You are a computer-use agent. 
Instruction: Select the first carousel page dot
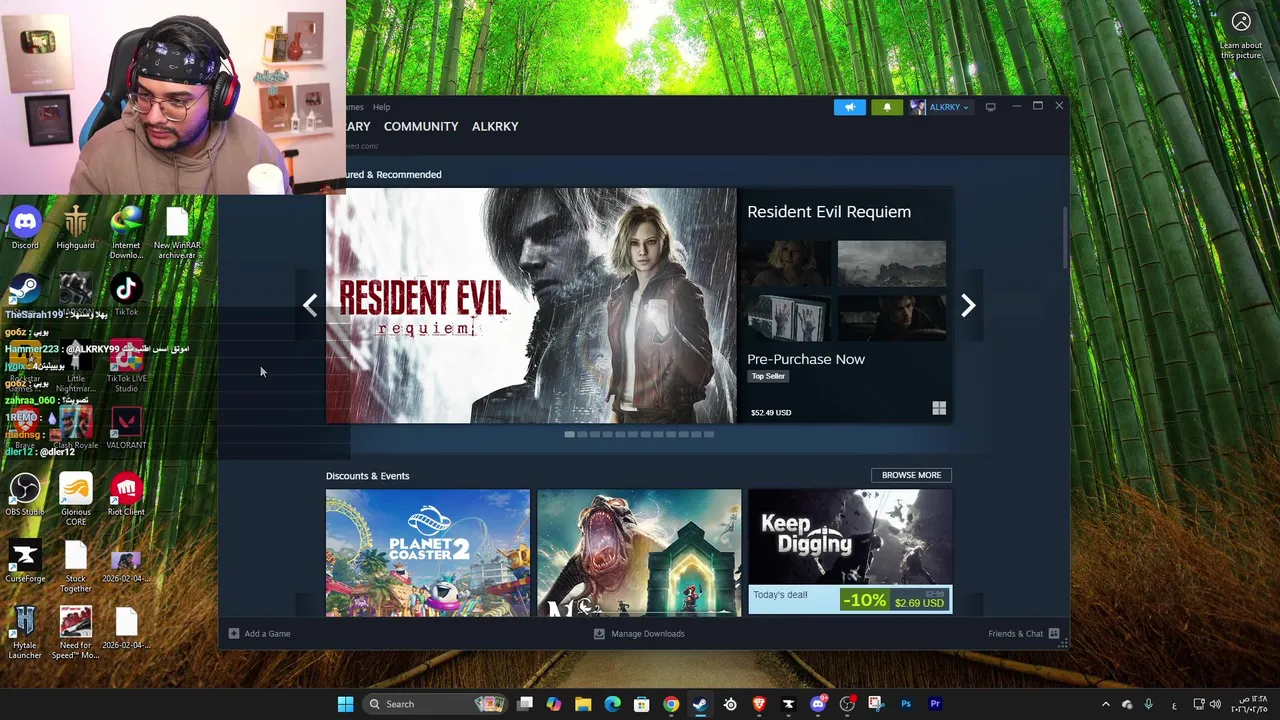point(569,434)
